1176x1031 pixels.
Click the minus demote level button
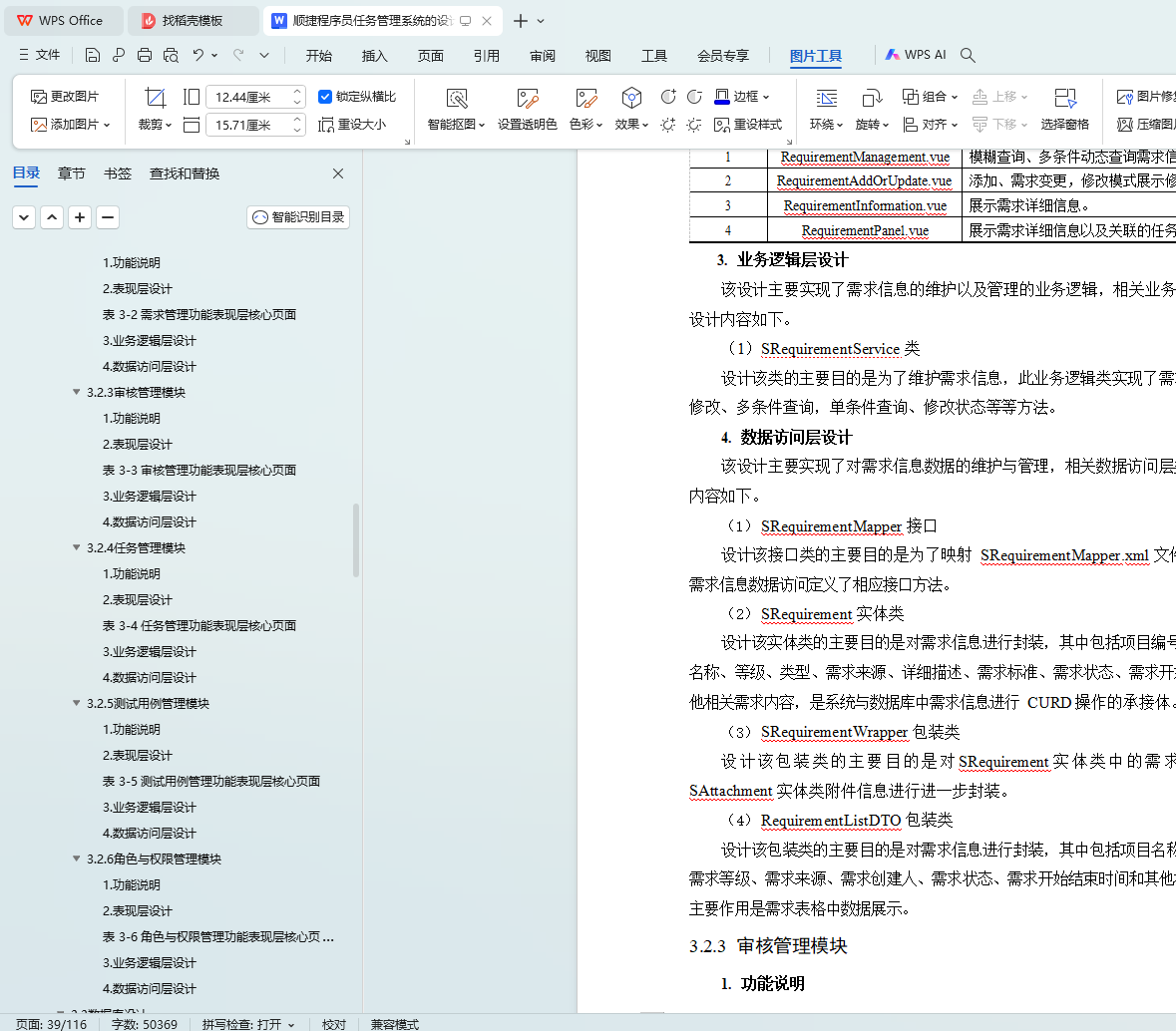[x=108, y=217]
